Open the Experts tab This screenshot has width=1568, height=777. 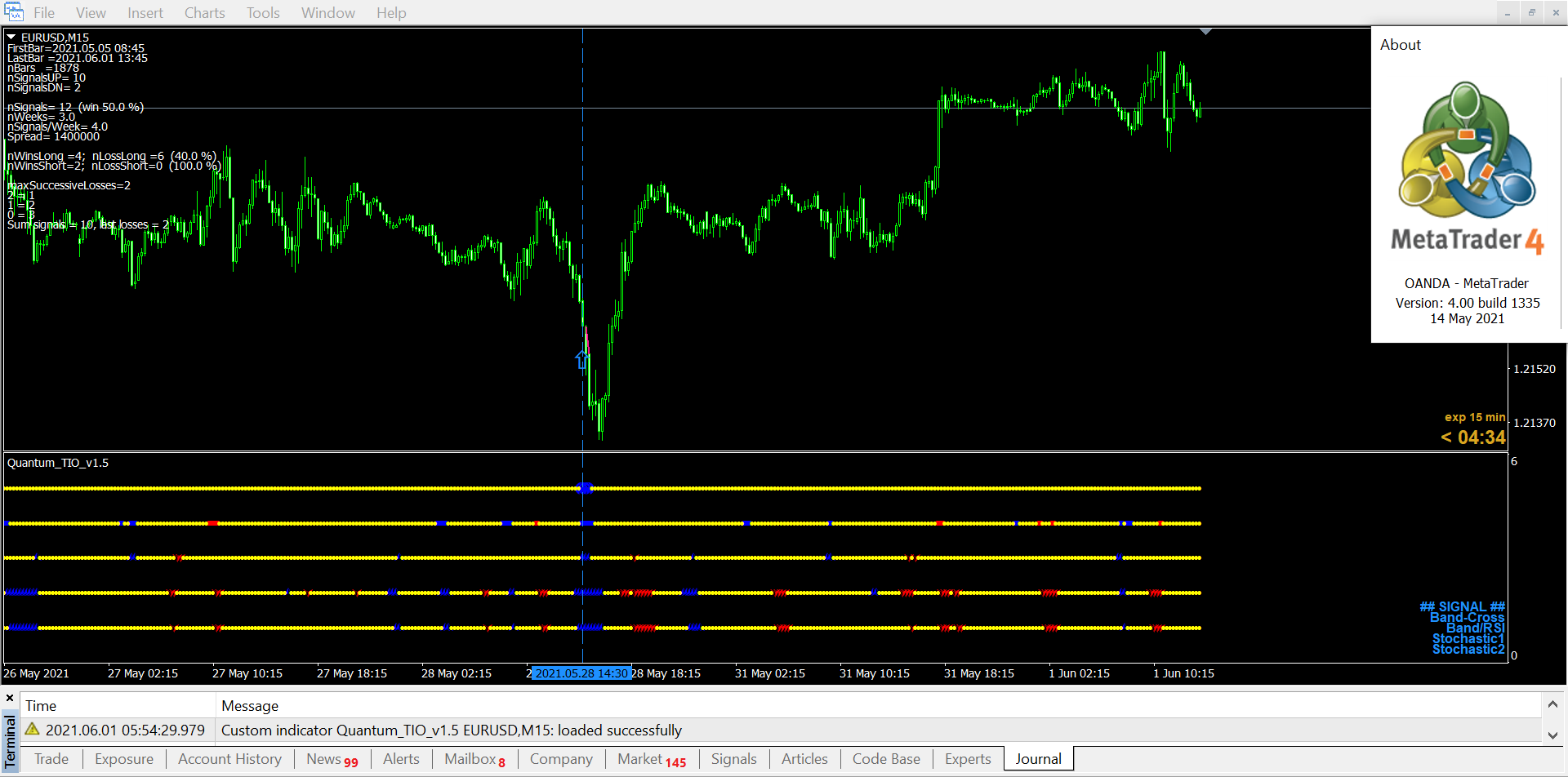[968, 759]
